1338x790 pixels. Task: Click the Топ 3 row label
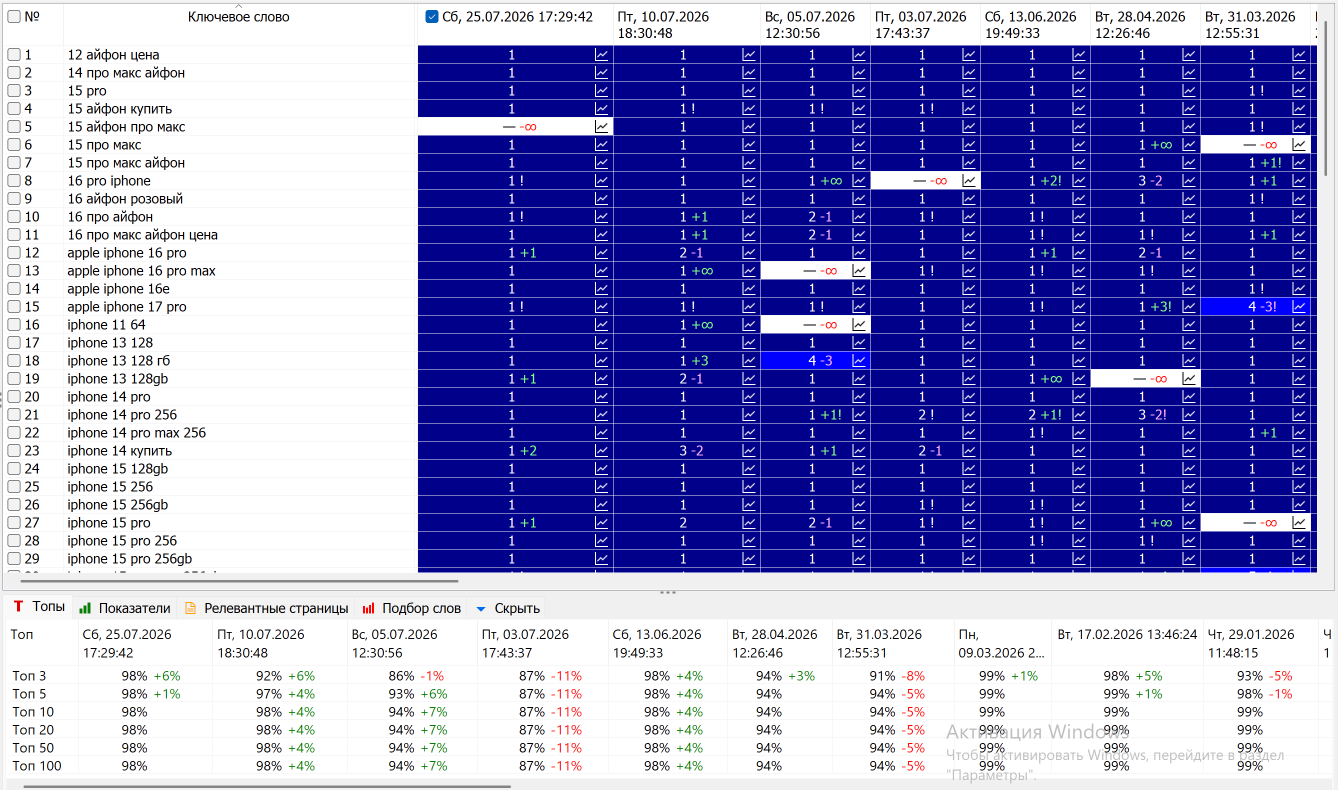point(29,676)
